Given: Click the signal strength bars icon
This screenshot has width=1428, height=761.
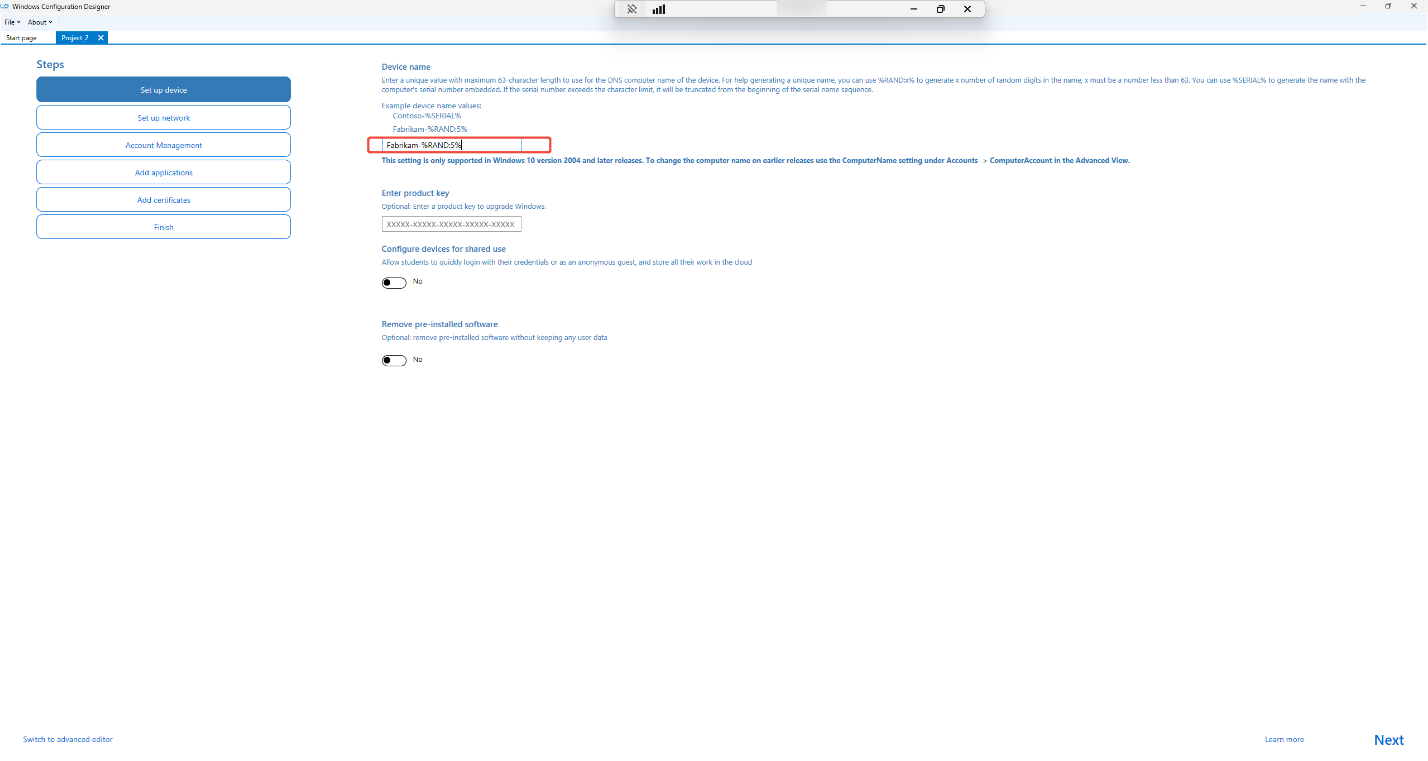Looking at the screenshot, I should click(659, 9).
